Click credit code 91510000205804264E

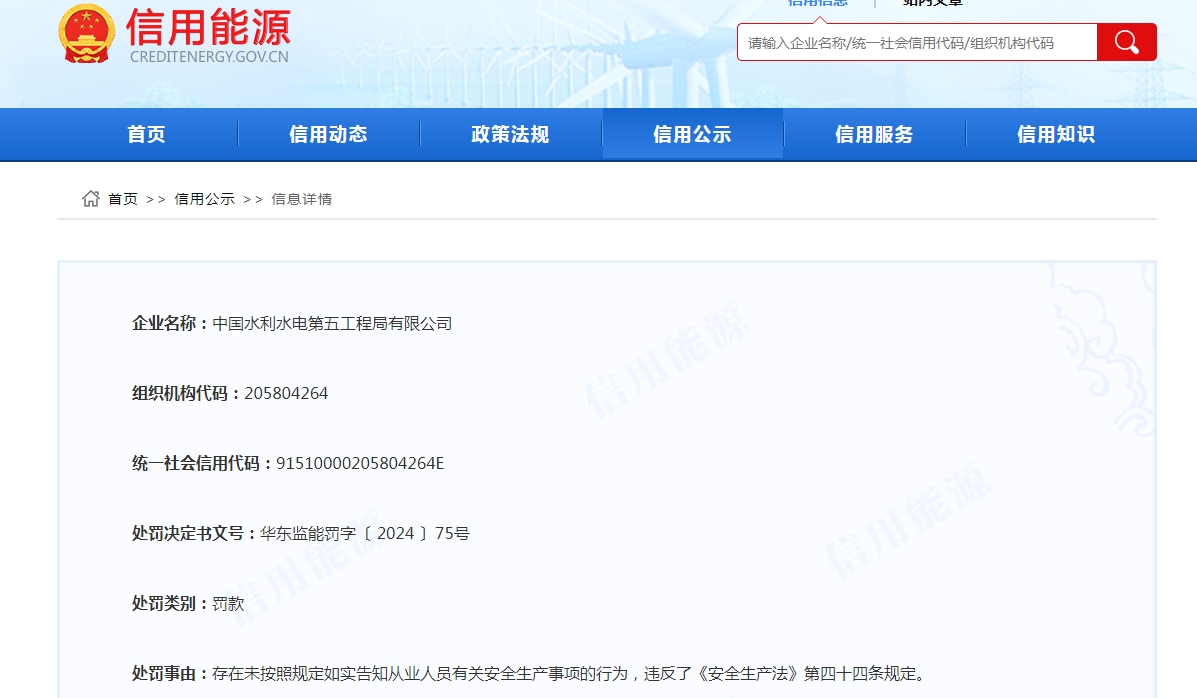pyautogui.click(x=360, y=464)
